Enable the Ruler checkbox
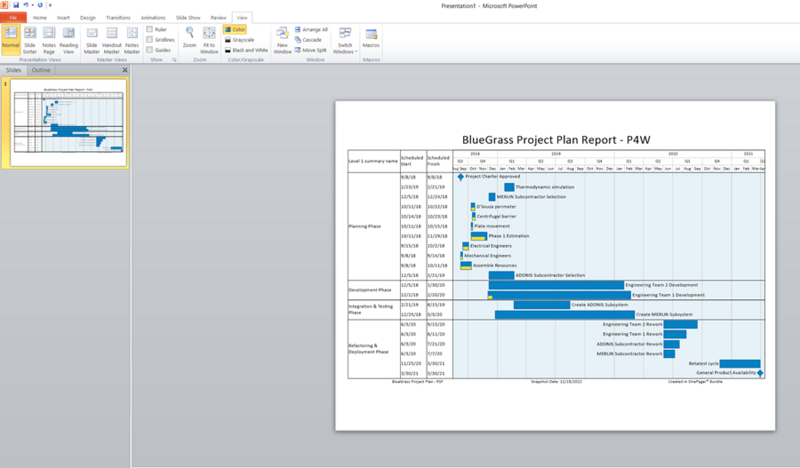 [x=149, y=30]
